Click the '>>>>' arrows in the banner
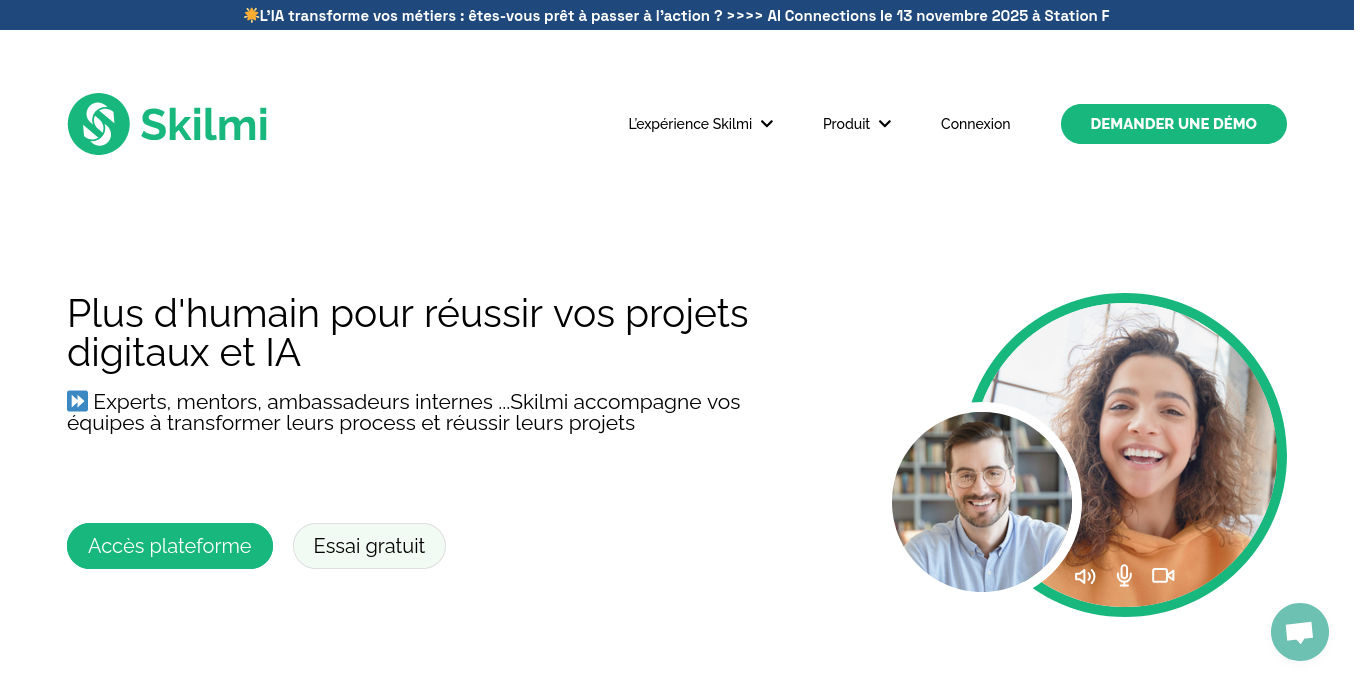This screenshot has width=1366, height=682. [x=744, y=16]
